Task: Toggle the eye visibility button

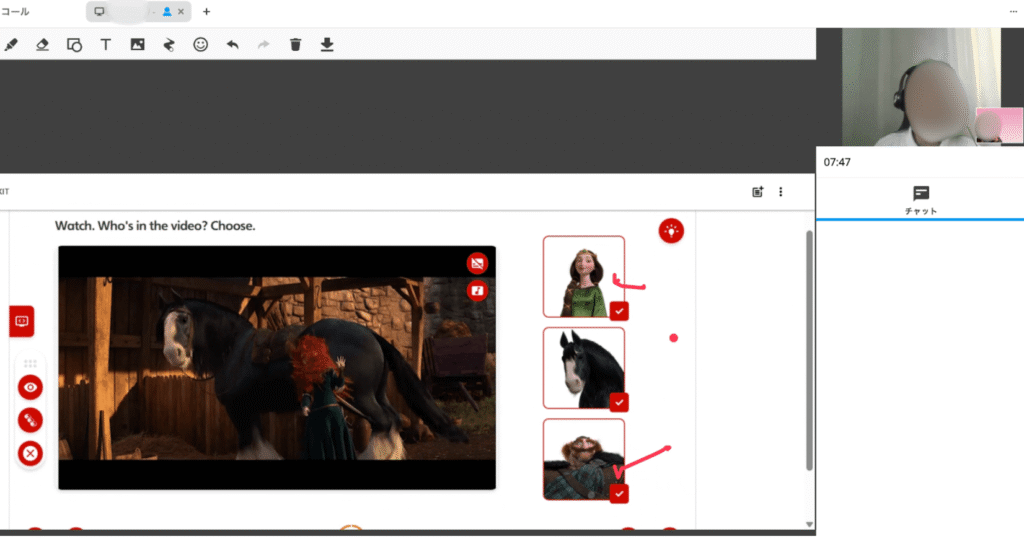Action: (30, 387)
